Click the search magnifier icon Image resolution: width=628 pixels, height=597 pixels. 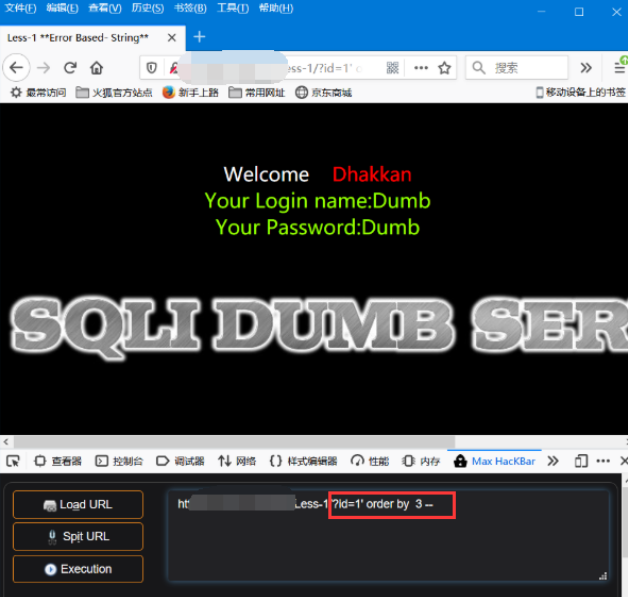click(x=479, y=68)
